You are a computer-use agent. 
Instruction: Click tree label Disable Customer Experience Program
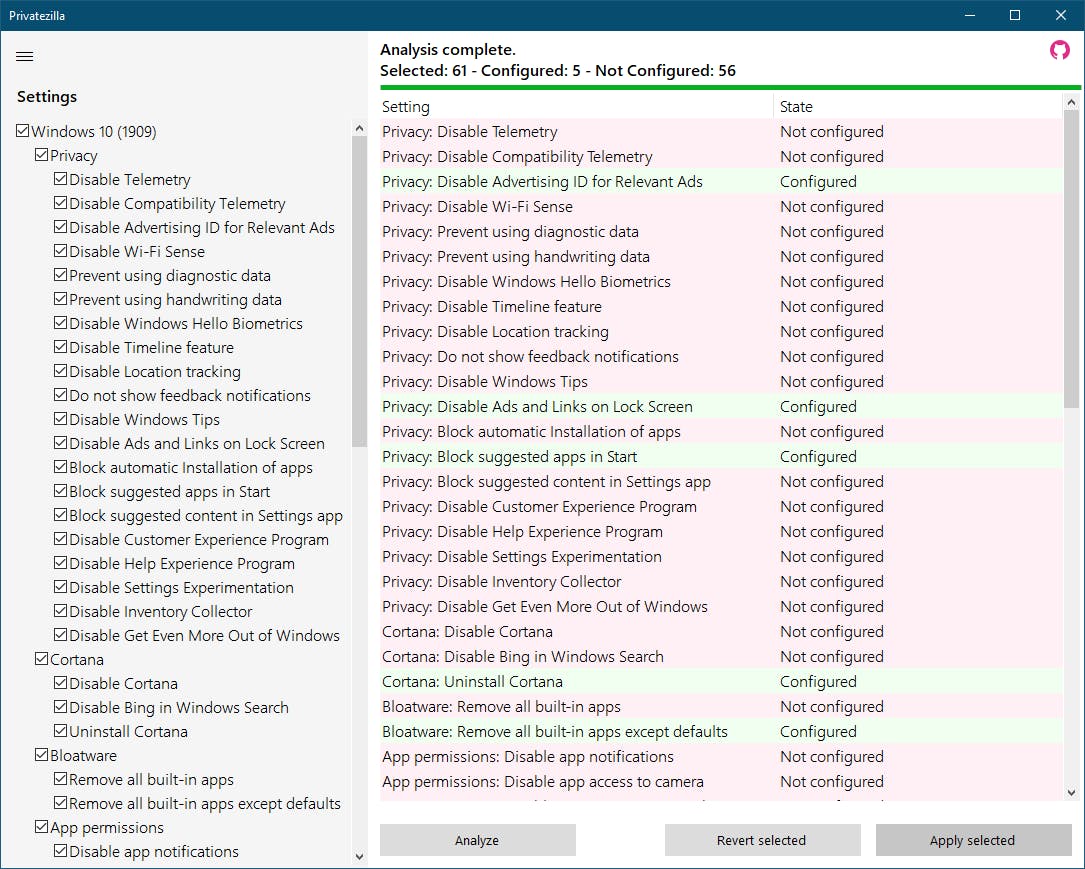199,539
